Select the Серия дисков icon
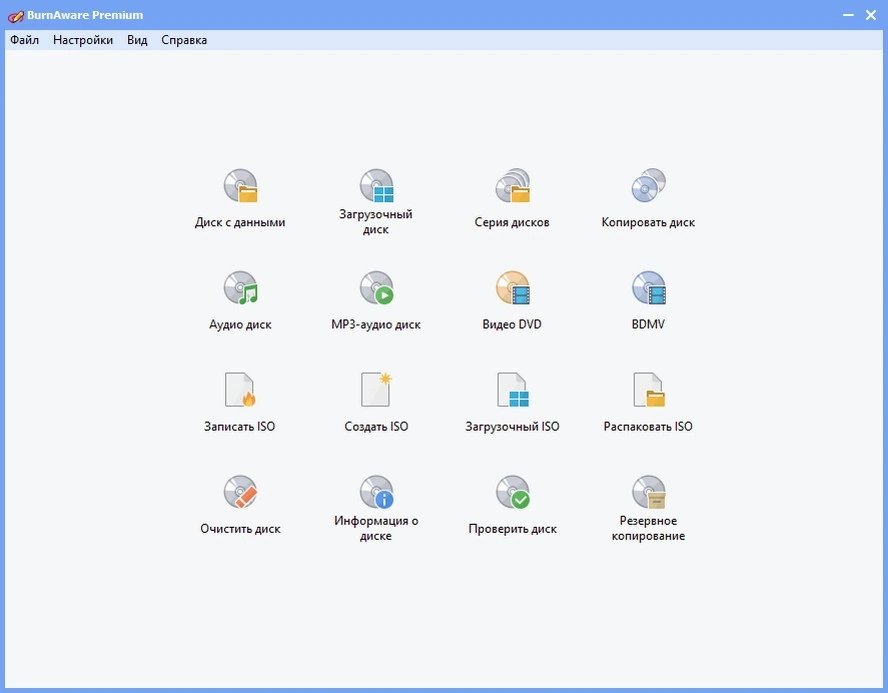This screenshot has width=888, height=693. (x=513, y=186)
